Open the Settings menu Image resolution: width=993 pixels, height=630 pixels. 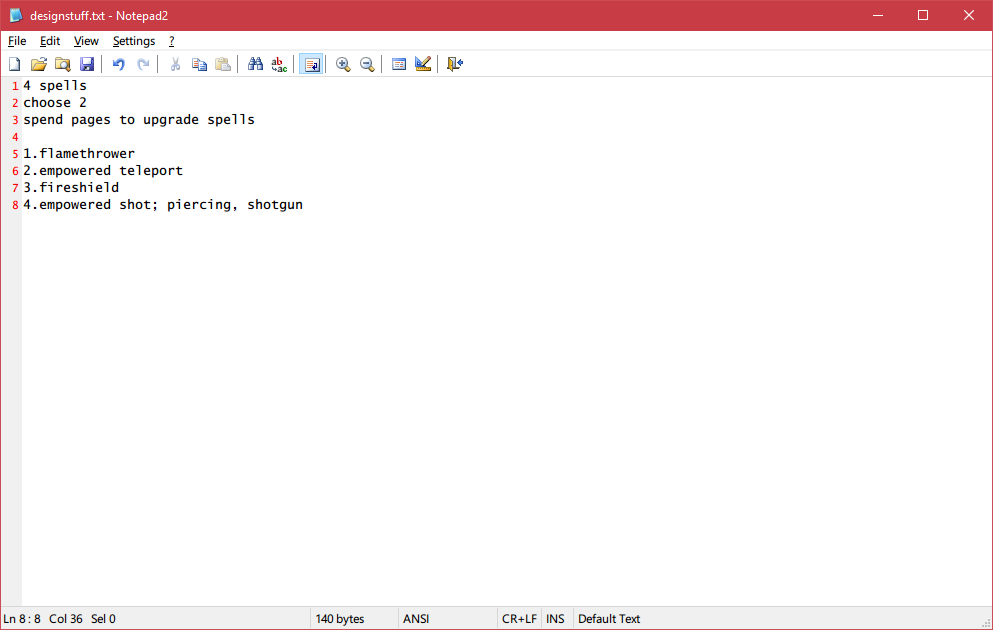click(x=133, y=41)
